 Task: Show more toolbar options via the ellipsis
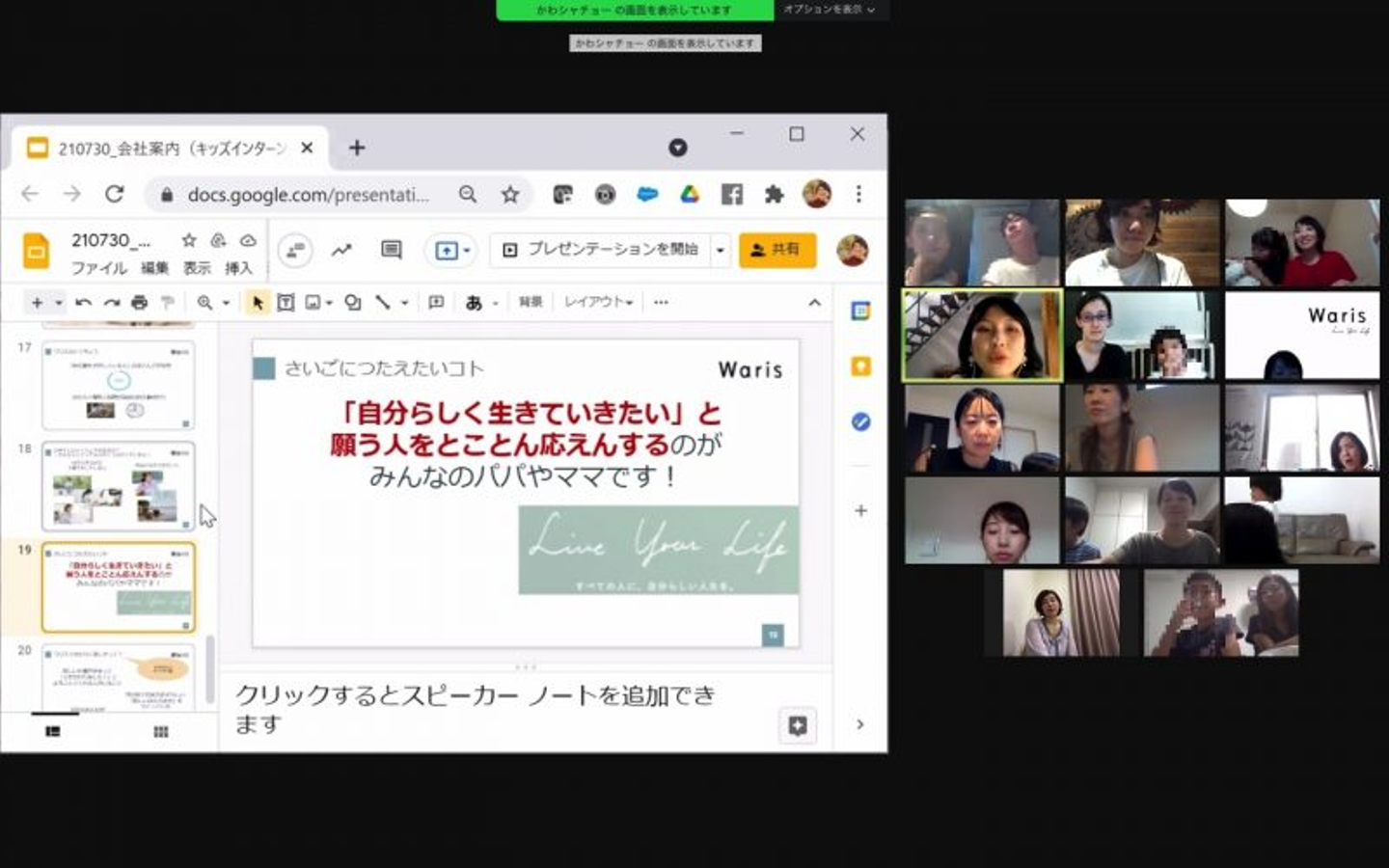point(661,303)
